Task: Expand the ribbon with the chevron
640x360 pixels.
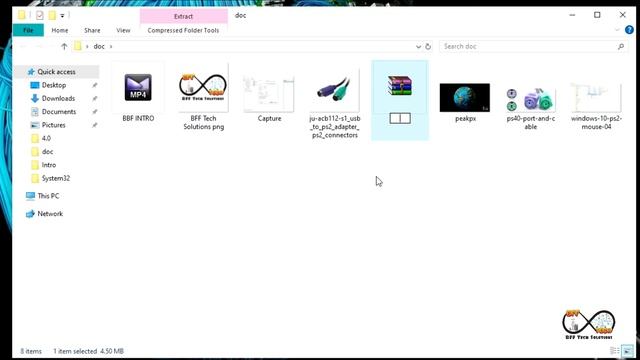Action: [x=617, y=30]
